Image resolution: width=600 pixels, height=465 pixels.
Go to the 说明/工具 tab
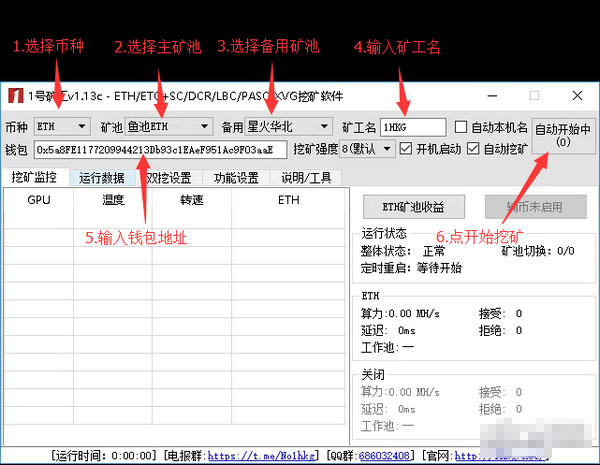tap(306, 178)
